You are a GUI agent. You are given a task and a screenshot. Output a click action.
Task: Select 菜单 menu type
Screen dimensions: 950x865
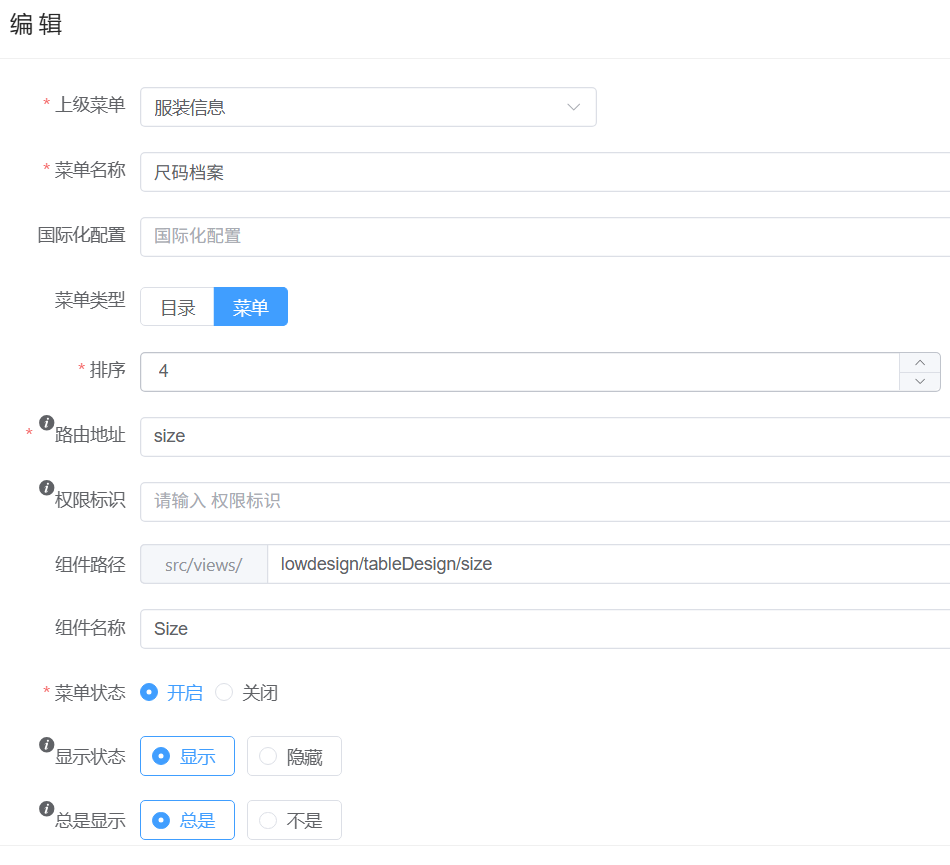[251, 307]
